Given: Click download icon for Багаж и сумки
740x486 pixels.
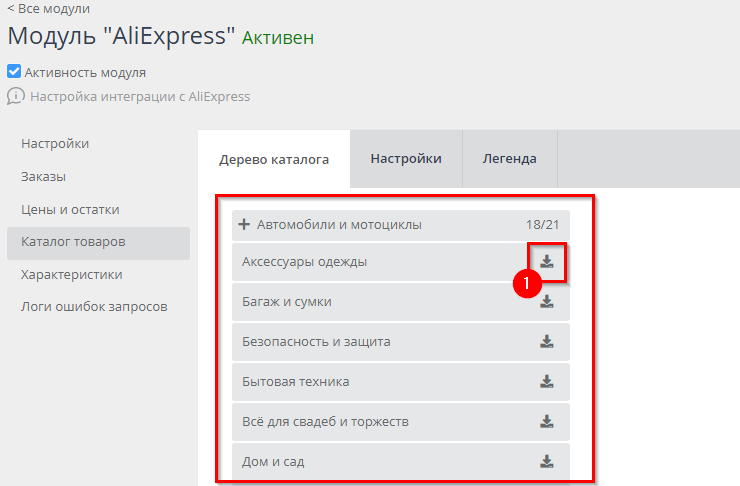Looking at the screenshot, I should (547, 302).
